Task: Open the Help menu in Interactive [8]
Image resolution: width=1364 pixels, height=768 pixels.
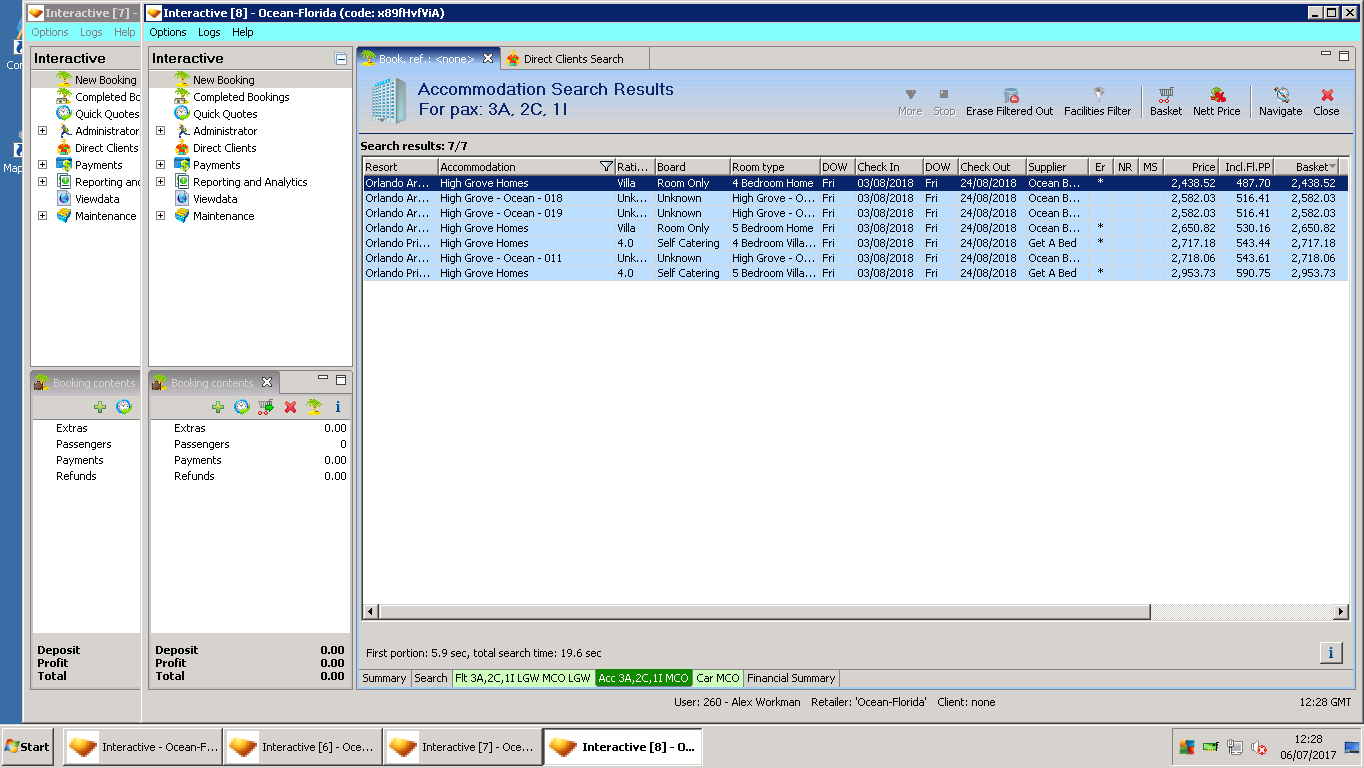Action: coord(243,32)
